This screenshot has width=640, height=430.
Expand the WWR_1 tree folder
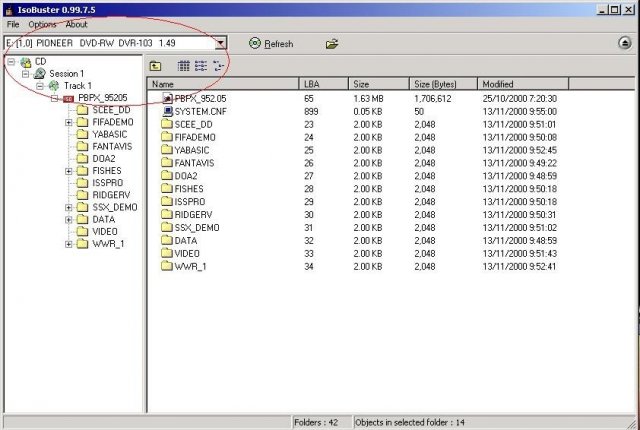click(68, 244)
